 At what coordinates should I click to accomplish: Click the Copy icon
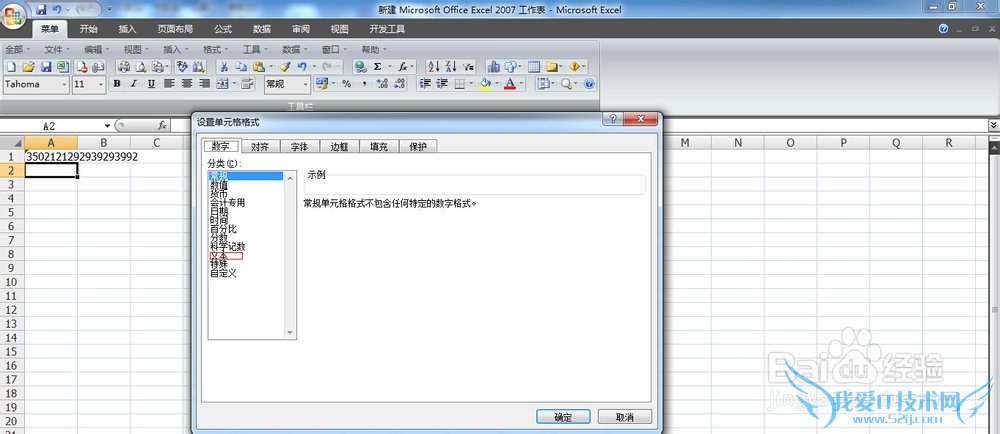(241, 67)
